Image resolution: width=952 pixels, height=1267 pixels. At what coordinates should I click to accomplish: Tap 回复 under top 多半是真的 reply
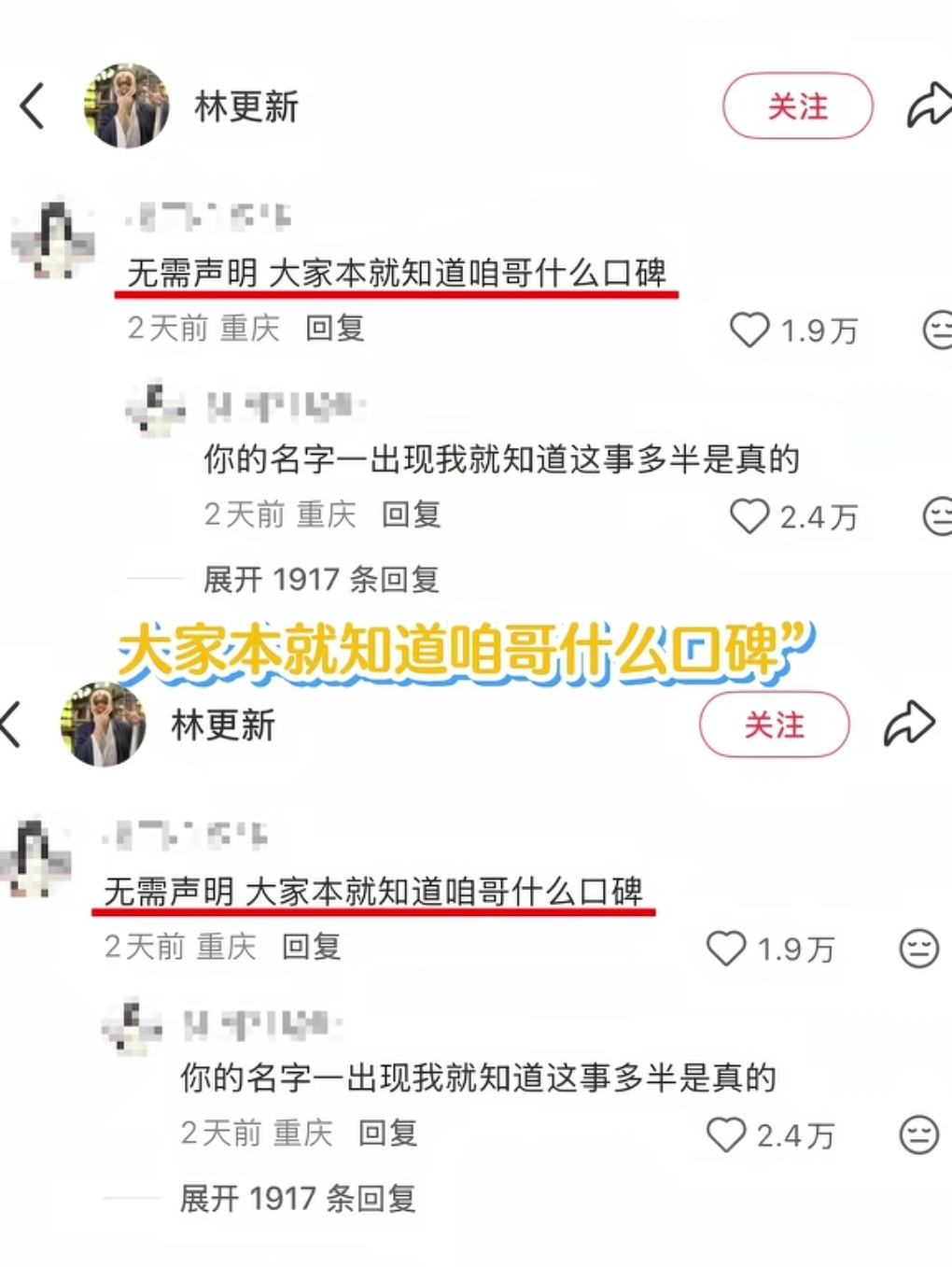(411, 514)
